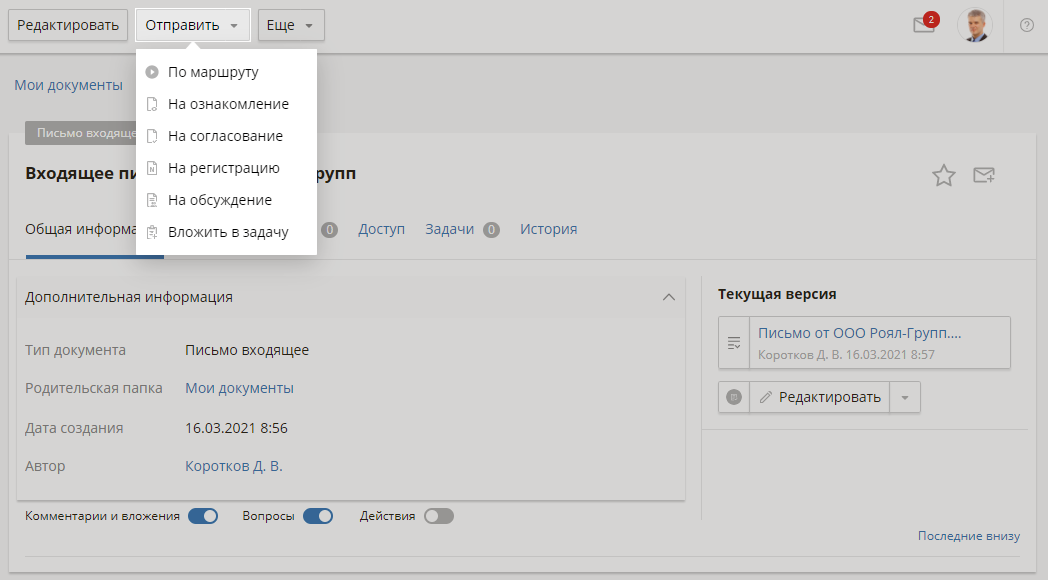Screen dimensions: 1048x580
Task: Click the subscribe envelope-plus icon
Action: point(984,175)
